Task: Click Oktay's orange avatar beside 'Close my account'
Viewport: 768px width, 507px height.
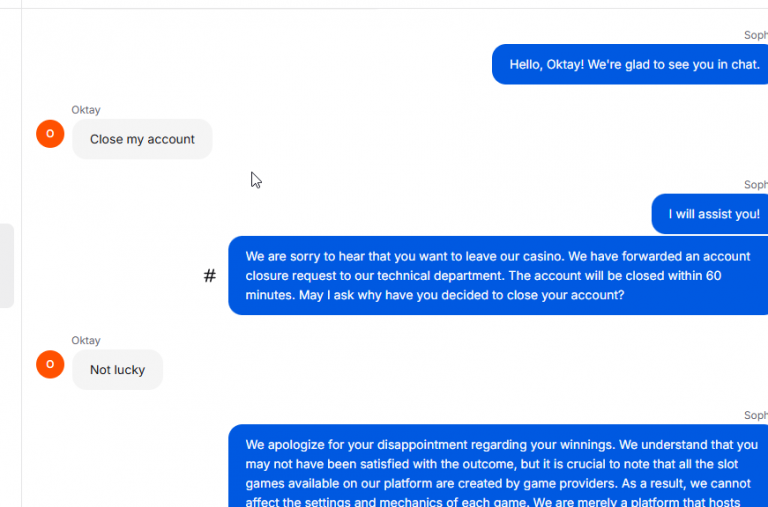Action: [50, 134]
